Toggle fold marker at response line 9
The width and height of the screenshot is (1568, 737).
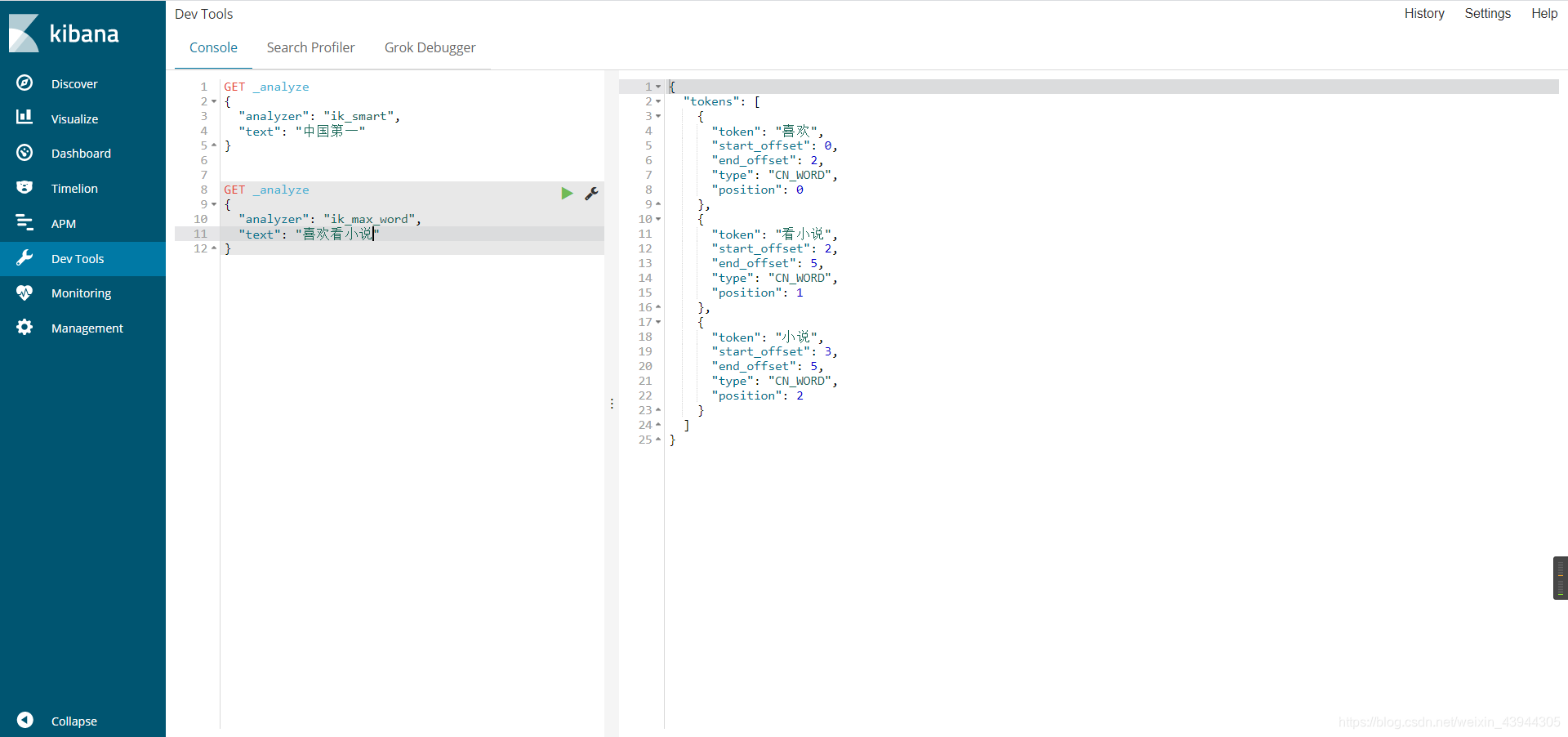click(x=658, y=204)
